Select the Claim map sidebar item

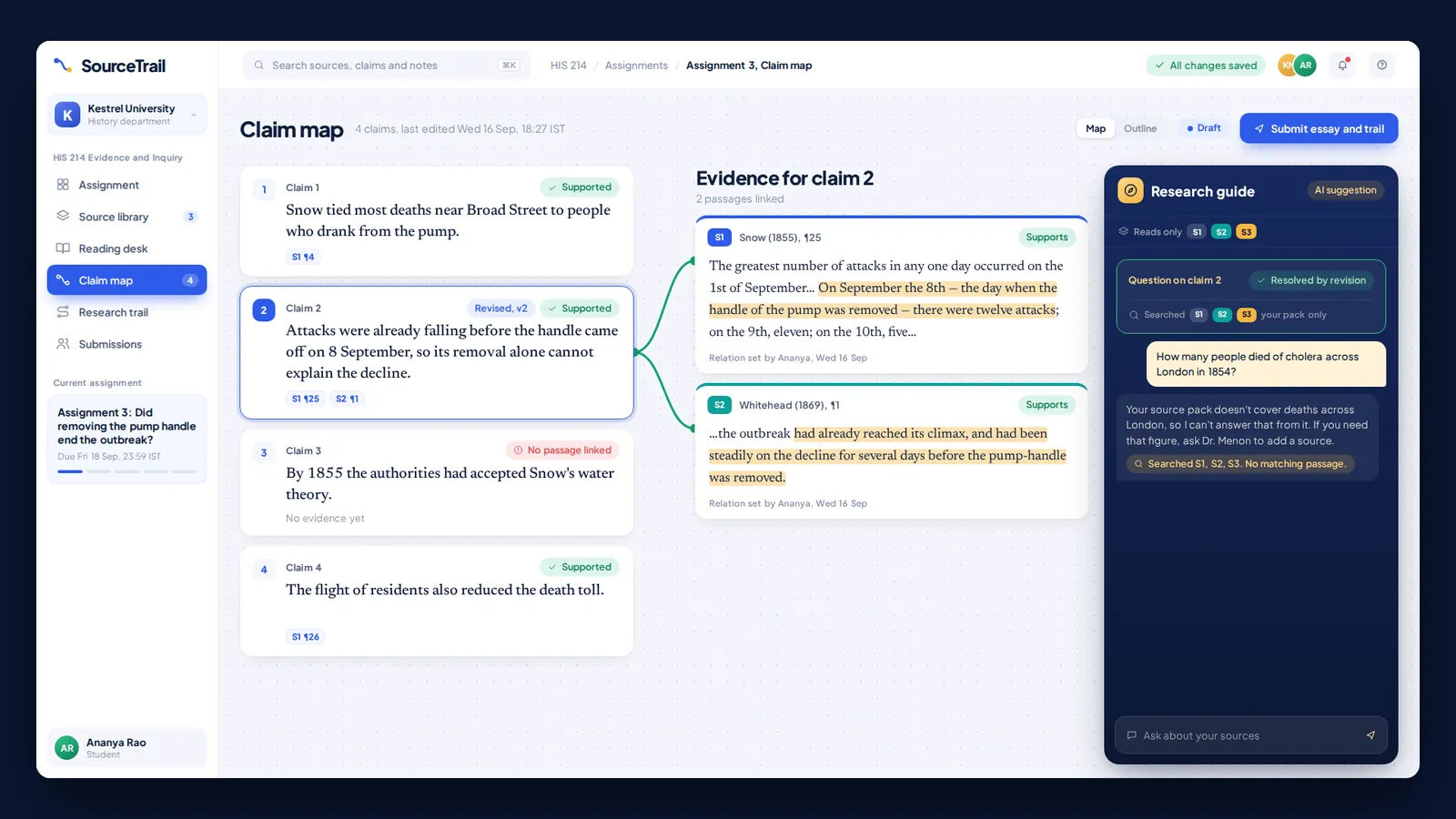pyautogui.click(x=126, y=280)
